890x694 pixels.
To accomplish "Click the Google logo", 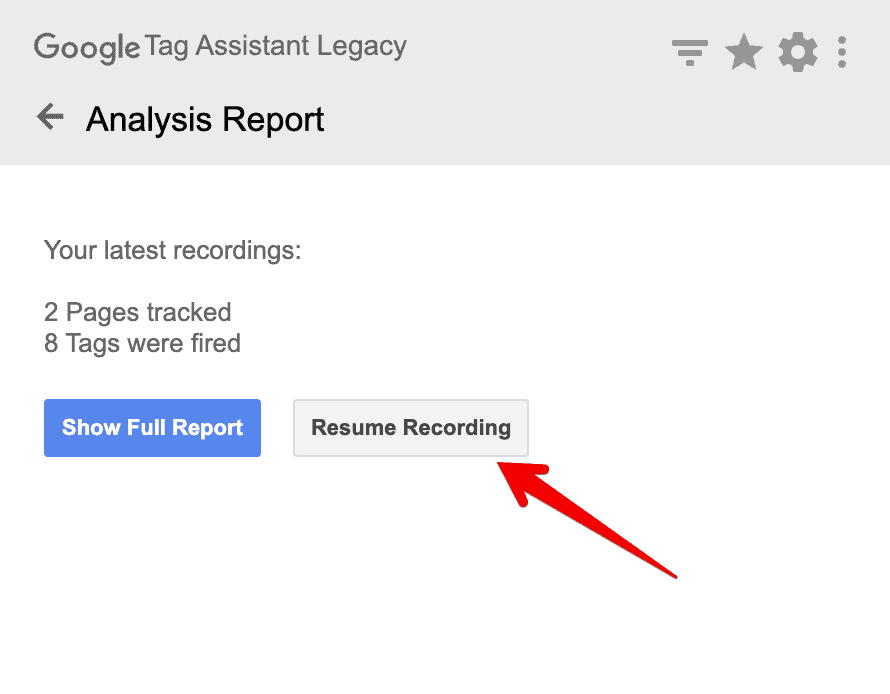I will pyautogui.click(x=85, y=46).
